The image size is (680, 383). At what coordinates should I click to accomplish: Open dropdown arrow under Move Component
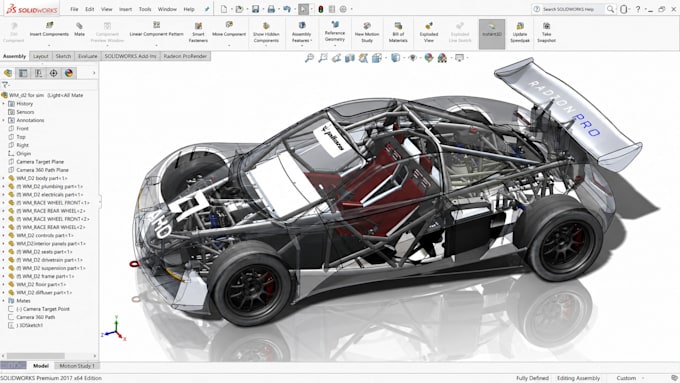coord(229,45)
